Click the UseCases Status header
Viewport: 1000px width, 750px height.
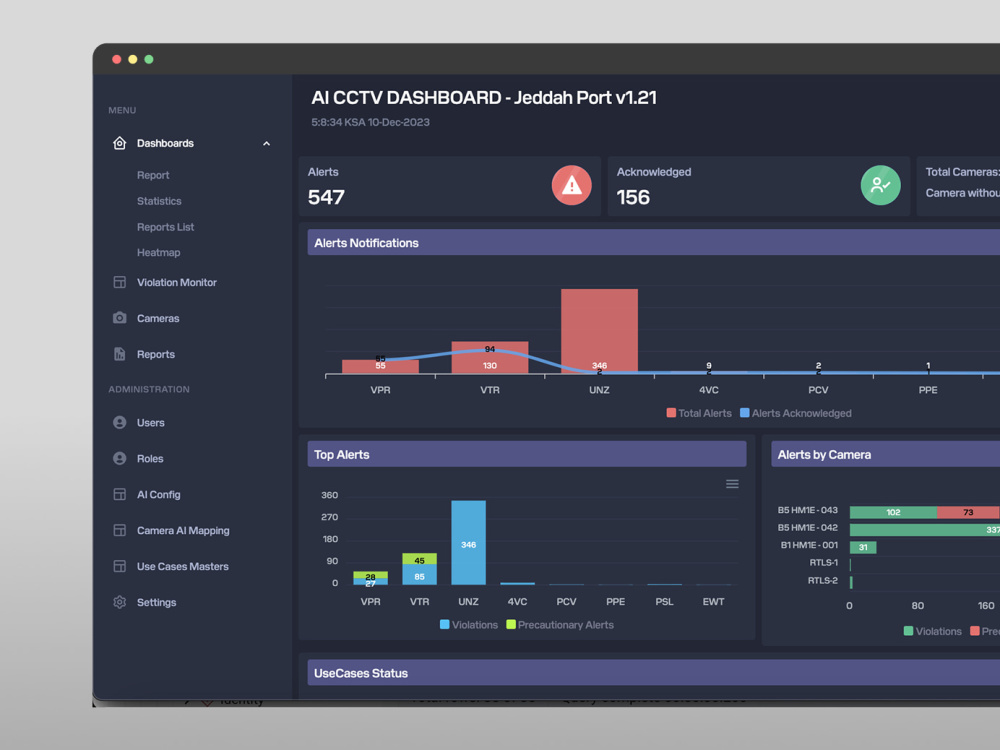point(654,673)
